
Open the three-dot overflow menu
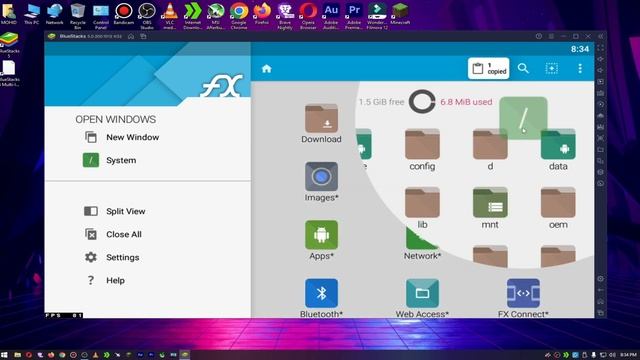580,68
